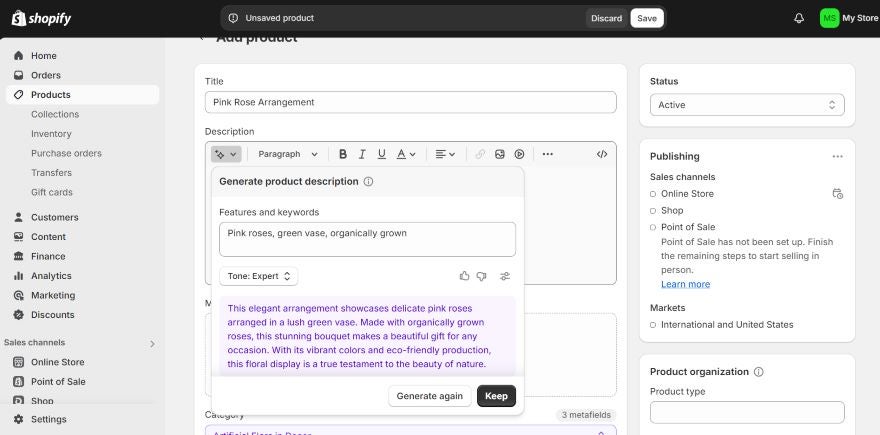880x435 pixels.
Task: Open the text color picker
Action: coord(406,154)
